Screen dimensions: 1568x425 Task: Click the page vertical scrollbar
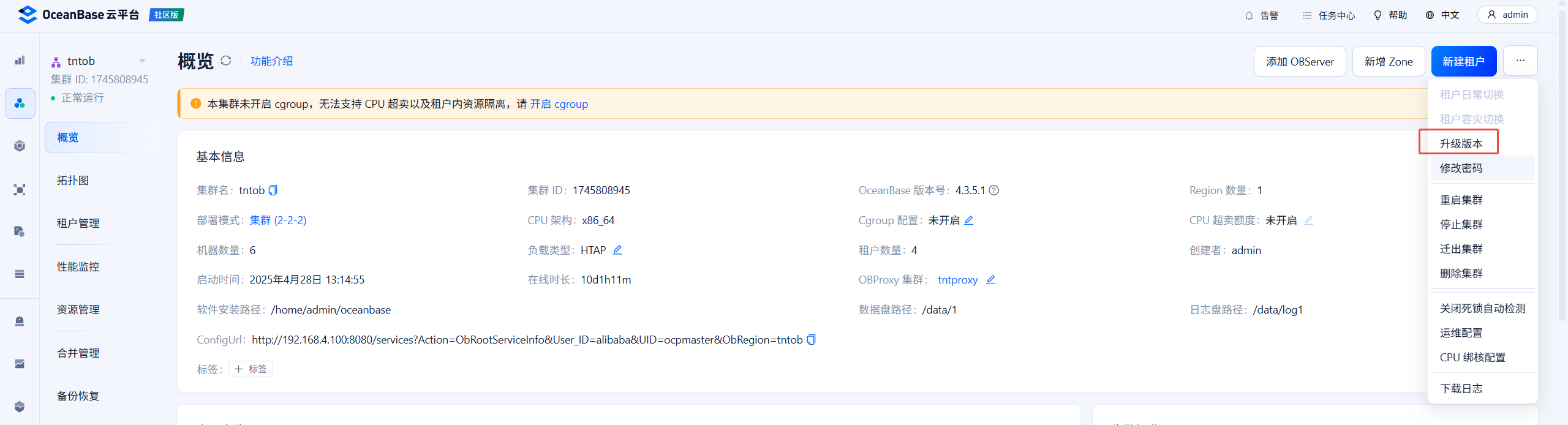point(1562,165)
